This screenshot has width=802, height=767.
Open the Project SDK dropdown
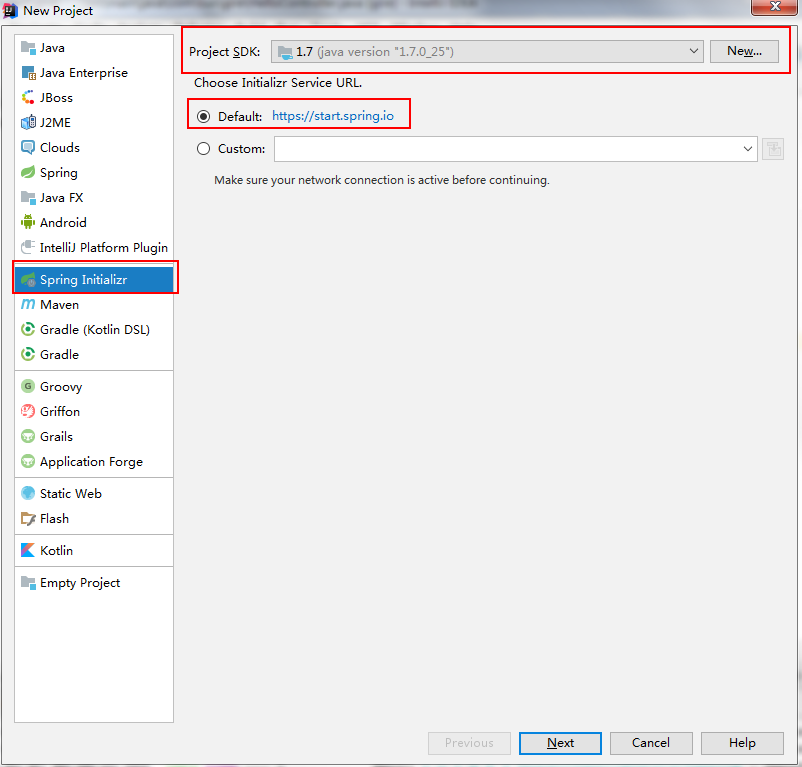(x=487, y=52)
